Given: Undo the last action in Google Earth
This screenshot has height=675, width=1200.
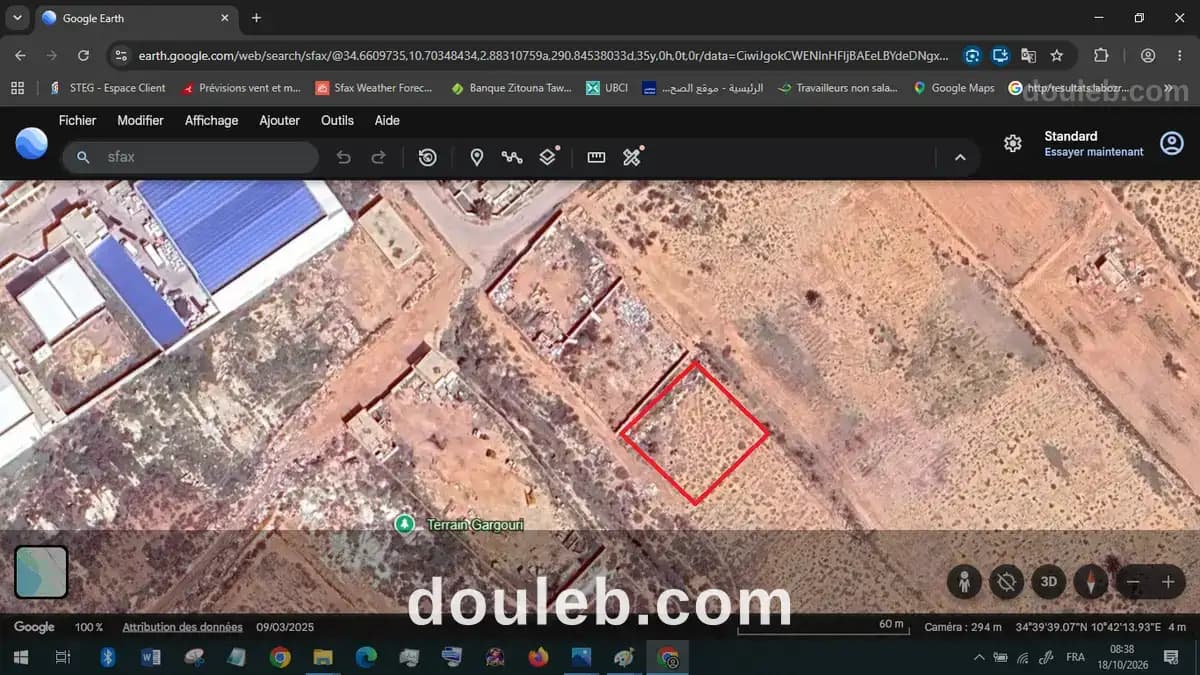Looking at the screenshot, I should click(x=344, y=157).
